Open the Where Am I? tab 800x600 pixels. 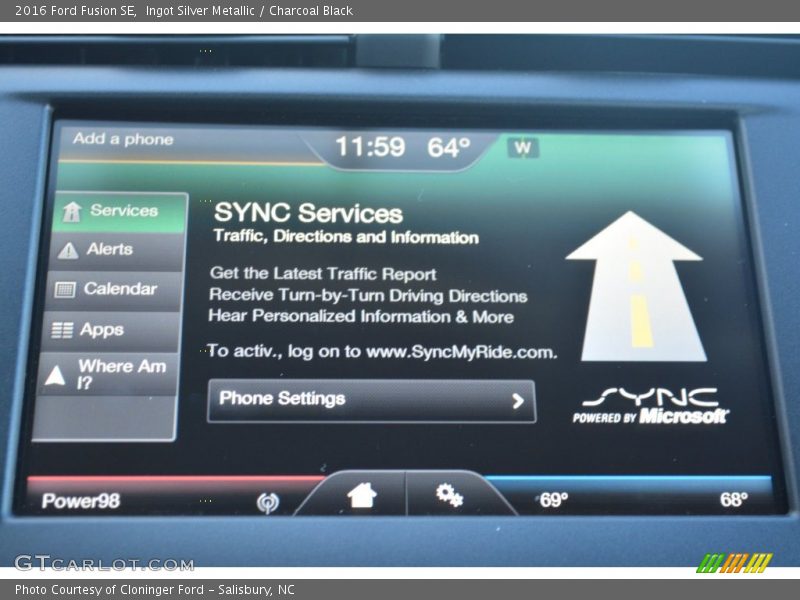pos(108,374)
